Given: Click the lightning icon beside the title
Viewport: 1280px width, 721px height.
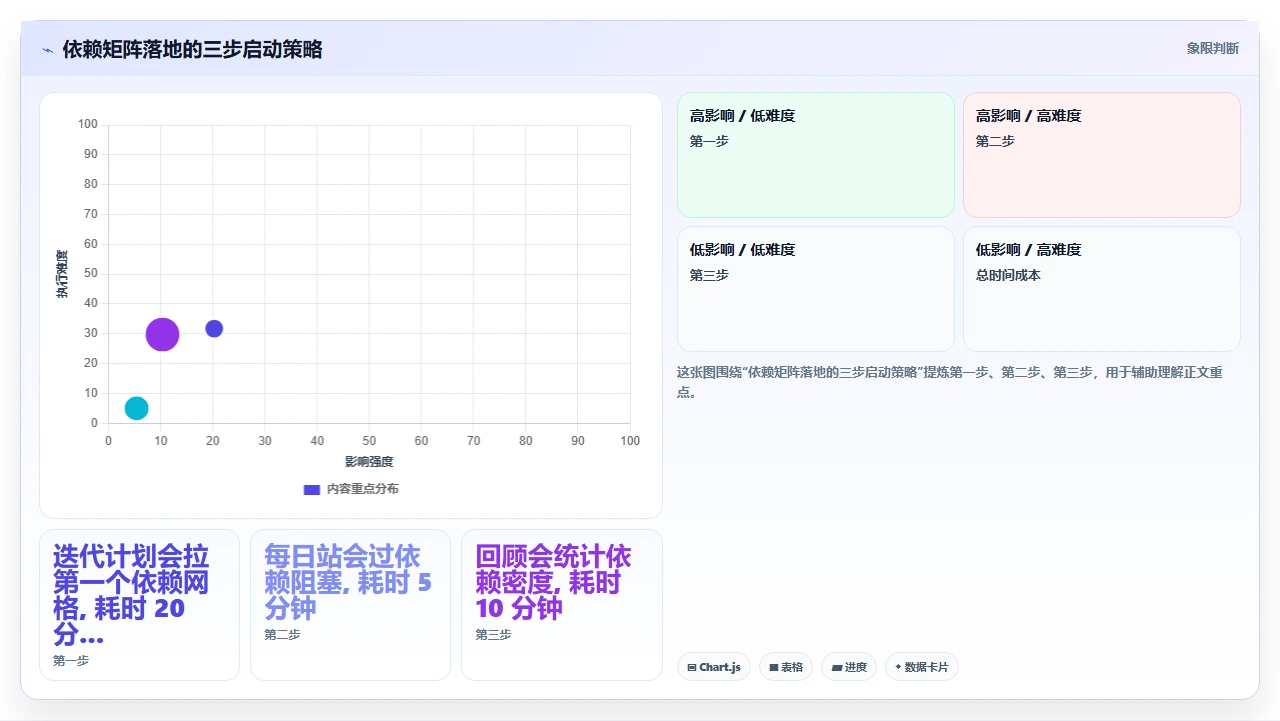Looking at the screenshot, I should coord(47,50).
